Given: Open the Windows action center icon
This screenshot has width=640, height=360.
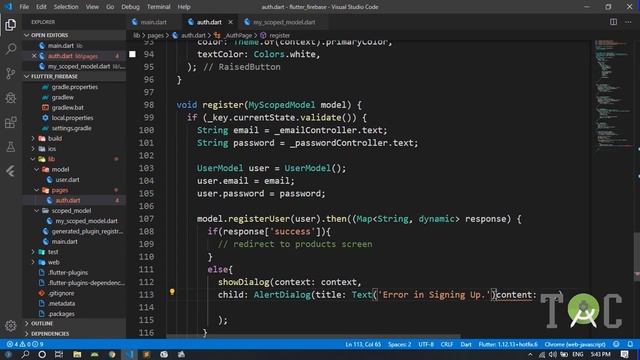Looking at the screenshot, I should [625, 354].
